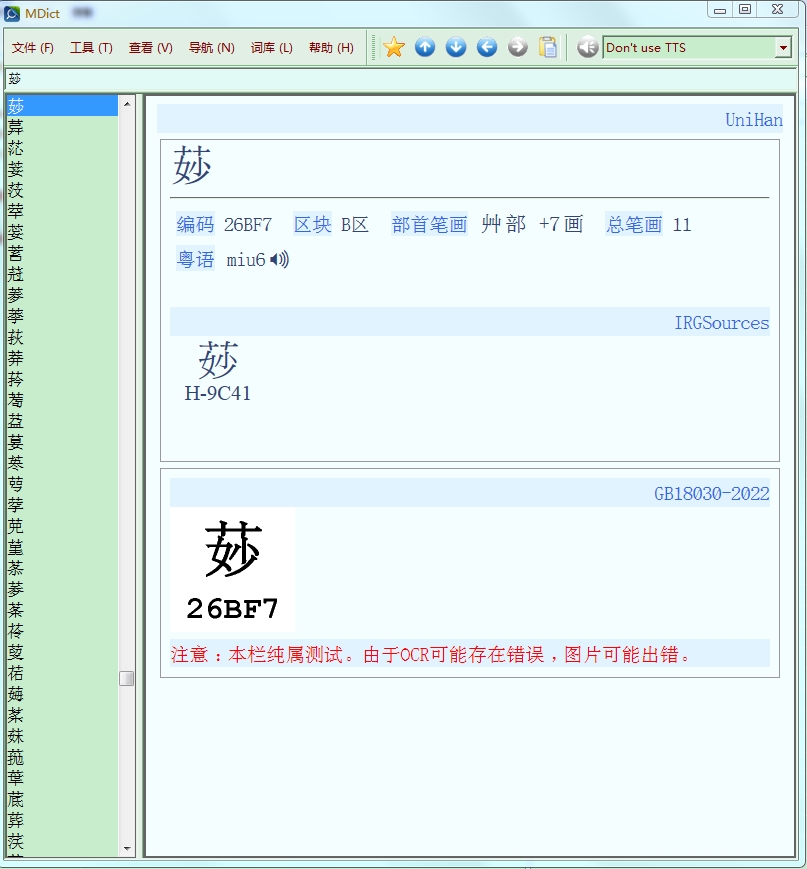Click the gold star favorites icon
This screenshot has height=869, width=807.
(394, 47)
